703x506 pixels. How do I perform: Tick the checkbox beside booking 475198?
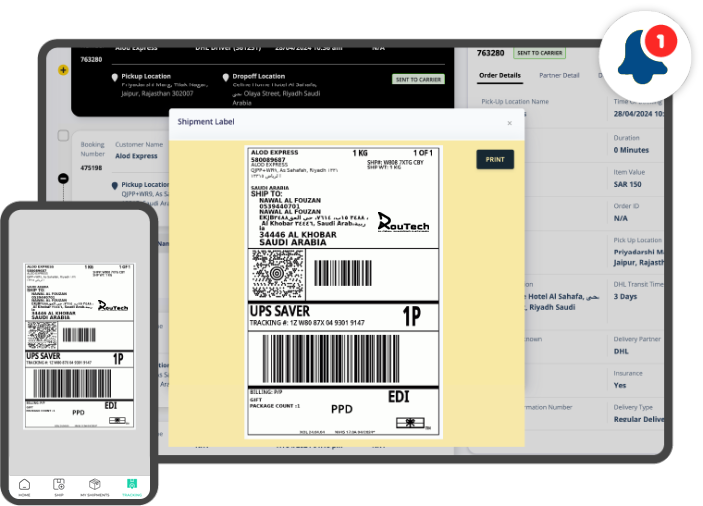pos(63,135)
